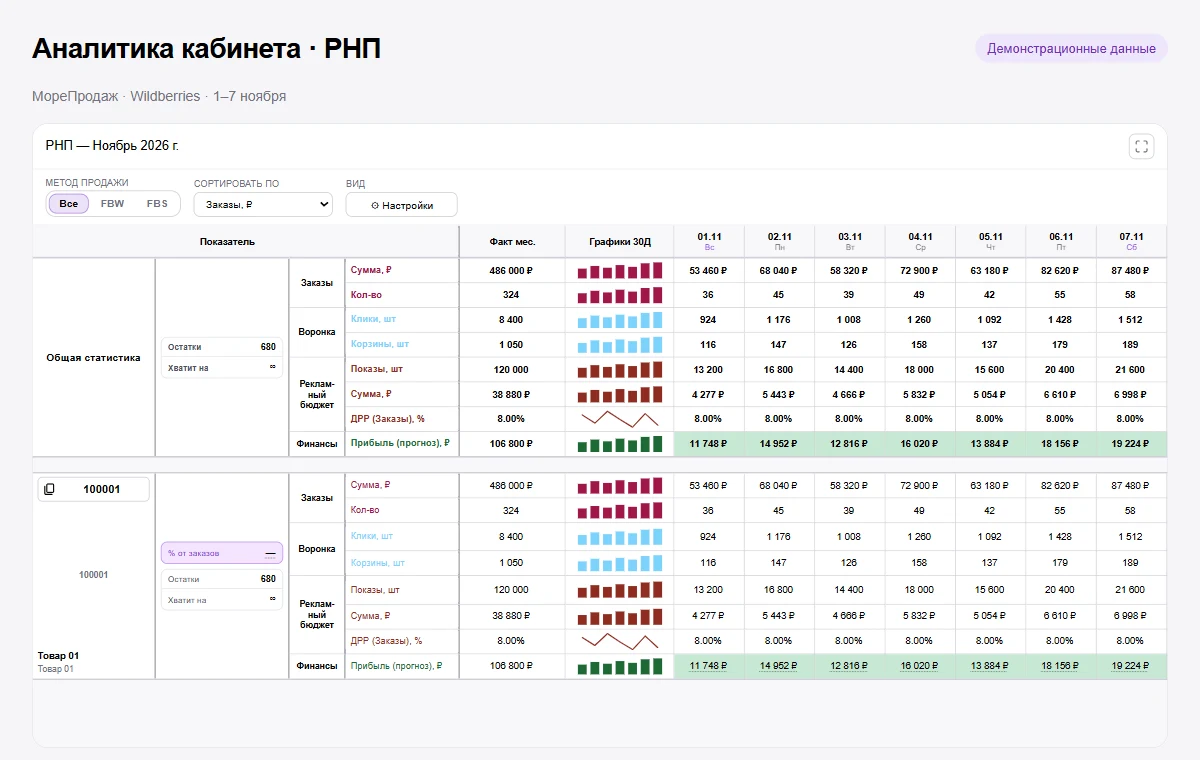
Task: Select the 02.11 Пн date column header
Action: pos(780,241)
